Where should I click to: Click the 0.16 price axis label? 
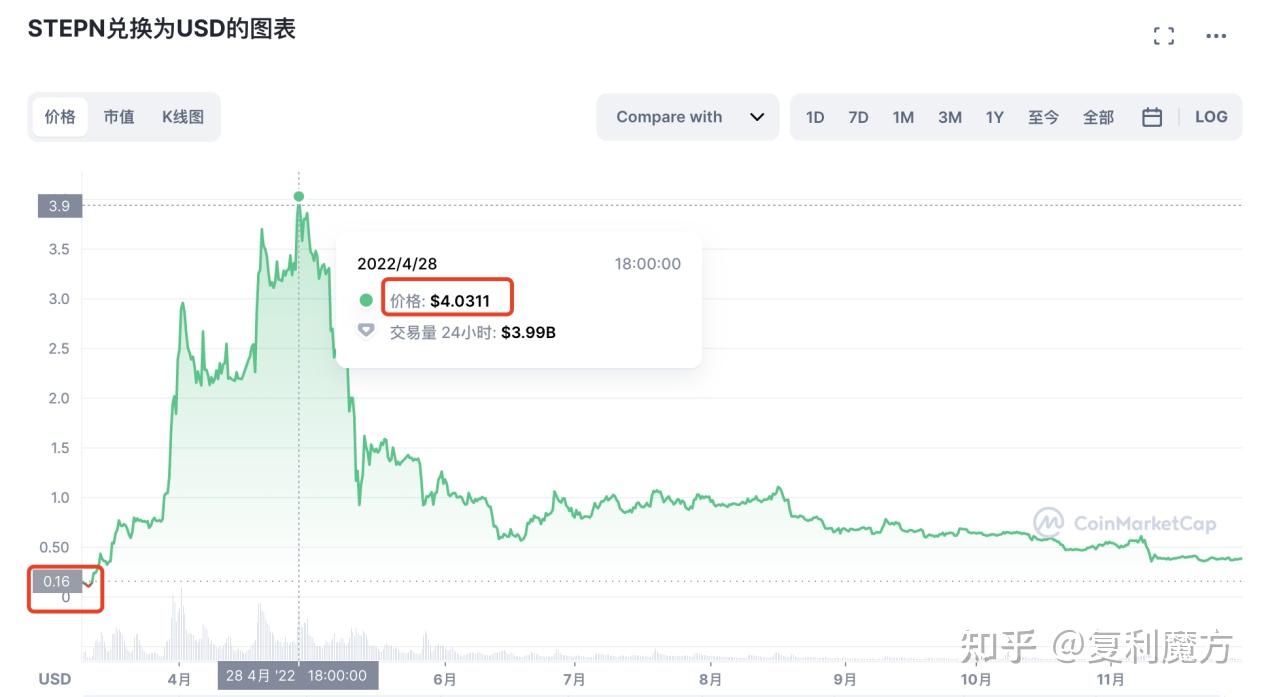58,581
